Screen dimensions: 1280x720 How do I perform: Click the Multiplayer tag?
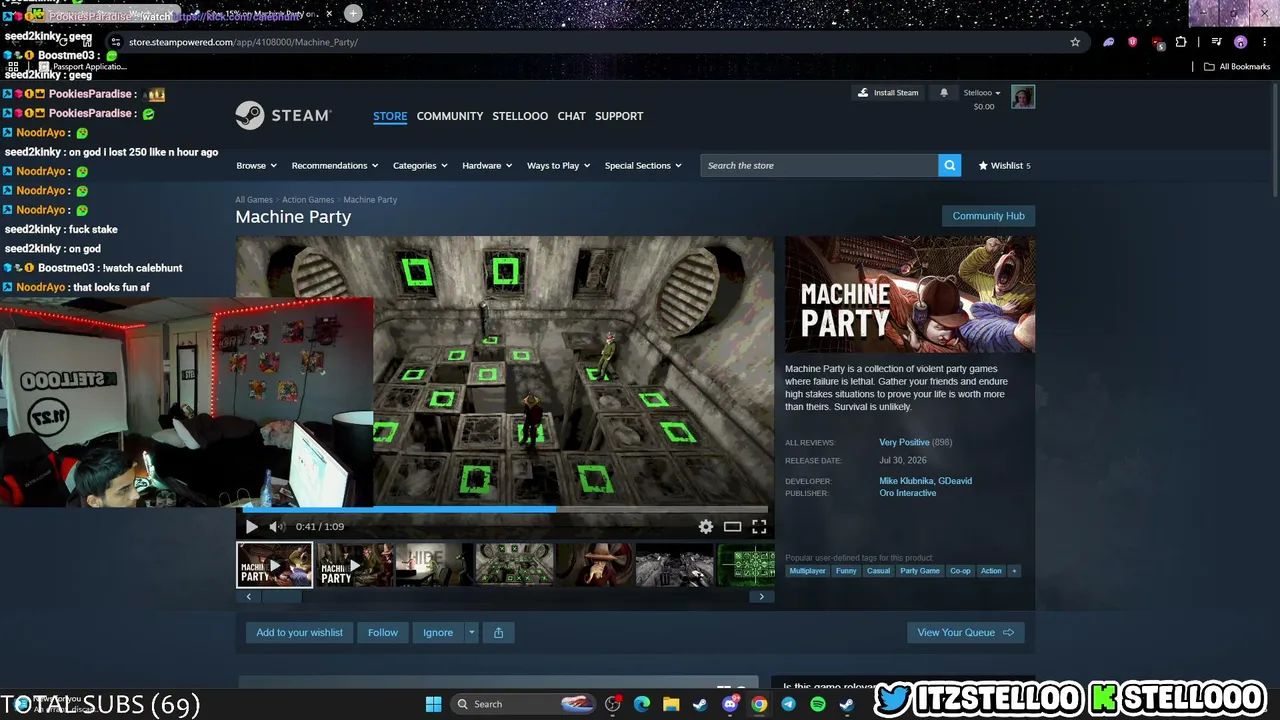[x=807, y=571]
